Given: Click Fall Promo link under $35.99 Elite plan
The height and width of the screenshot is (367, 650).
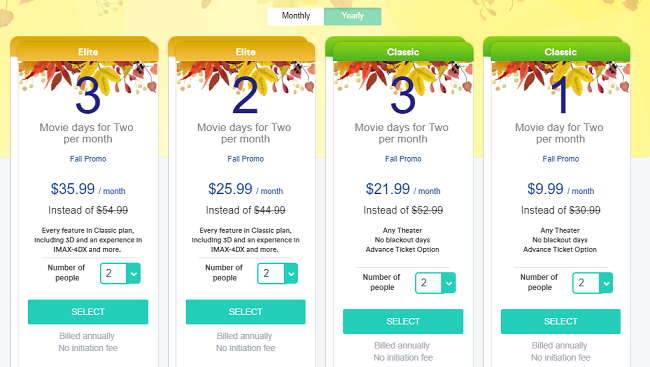Looking at the screenshot, I should [x=88, y=159].
